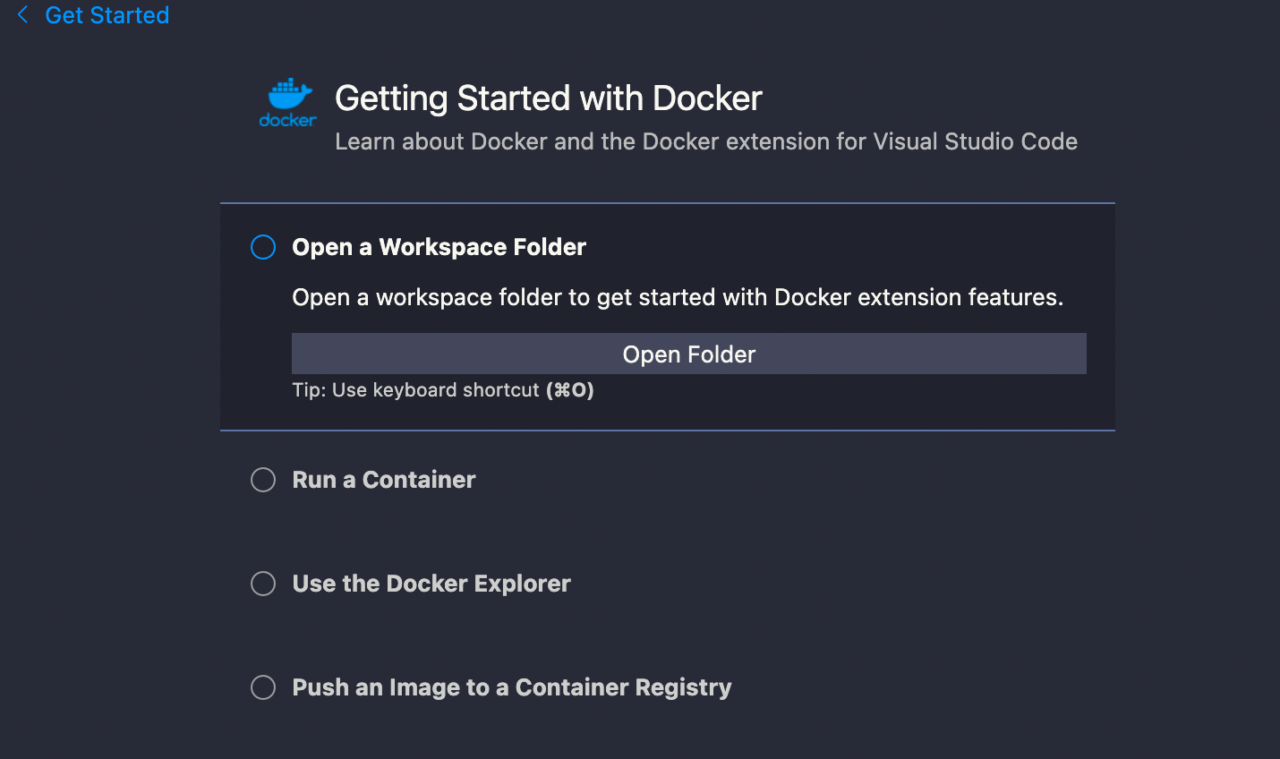The image size is (1280, 759).
Task: Toggle the "Open a Workspace Folder" completion circle
Action: click(262, 246)
